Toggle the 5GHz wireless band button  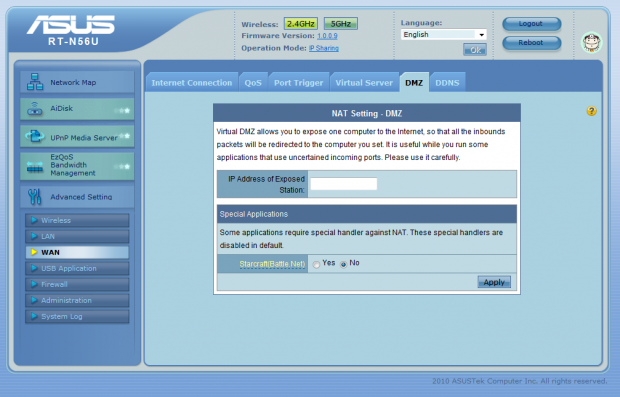coord(340,24)
